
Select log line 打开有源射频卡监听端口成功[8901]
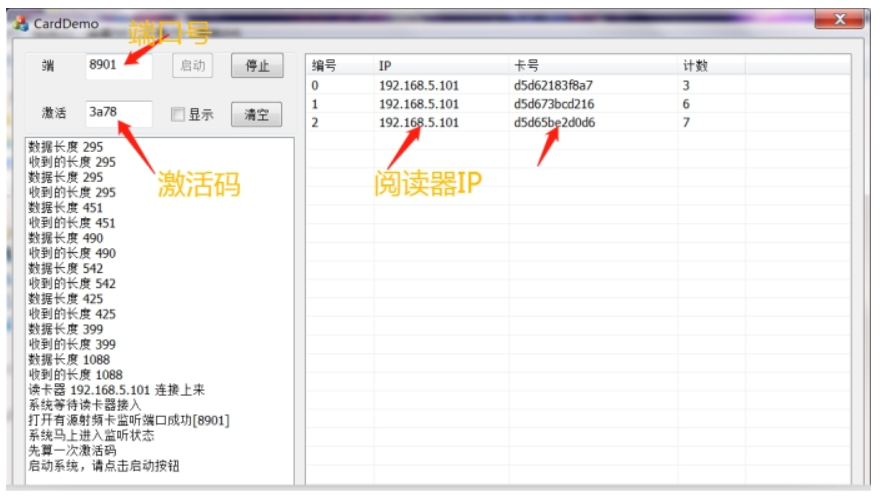(129, 420)
